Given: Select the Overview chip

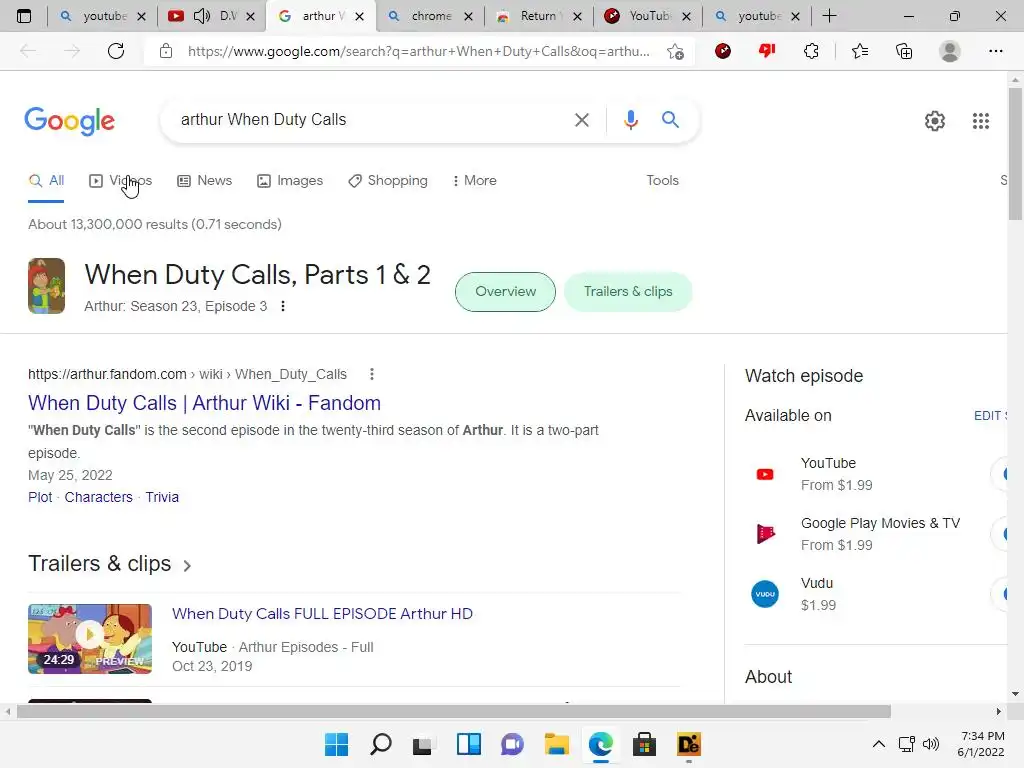Looking at the screenshot, I should [505, 292].
